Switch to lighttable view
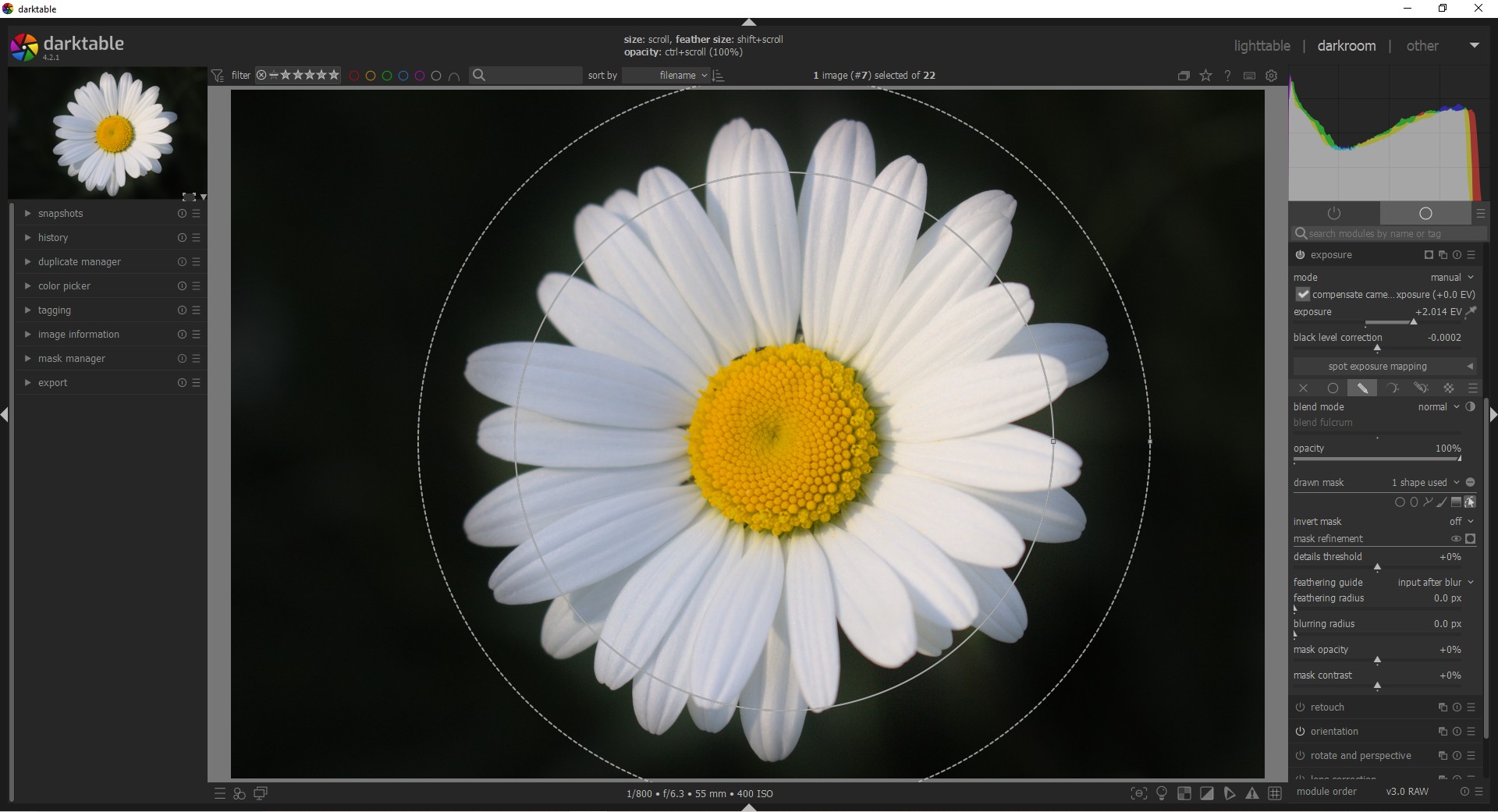The height and width of the screenshot is (812, 1498). click(1262, 46)
